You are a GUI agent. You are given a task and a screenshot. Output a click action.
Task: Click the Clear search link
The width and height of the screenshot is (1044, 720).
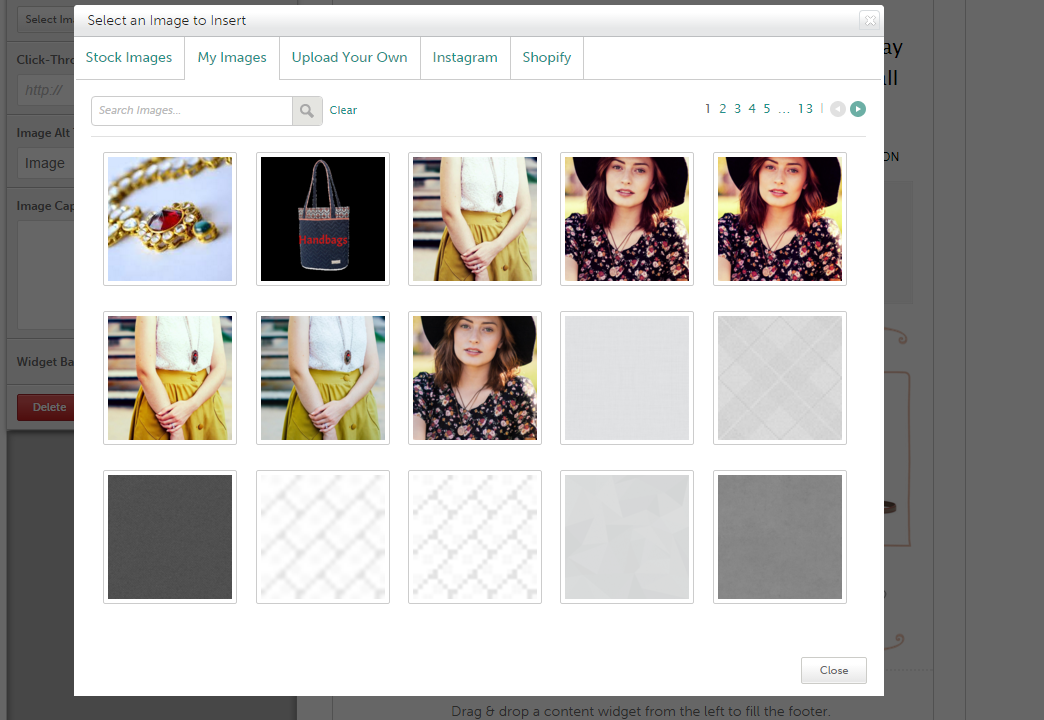pyautogui.click(x=343, y=111)
